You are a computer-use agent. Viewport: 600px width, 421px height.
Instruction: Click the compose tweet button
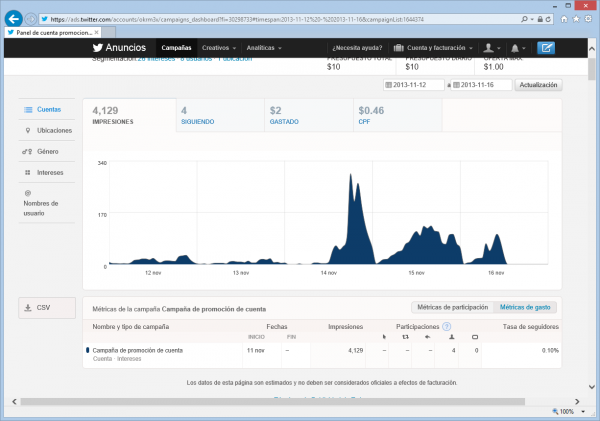click(546, 48)
